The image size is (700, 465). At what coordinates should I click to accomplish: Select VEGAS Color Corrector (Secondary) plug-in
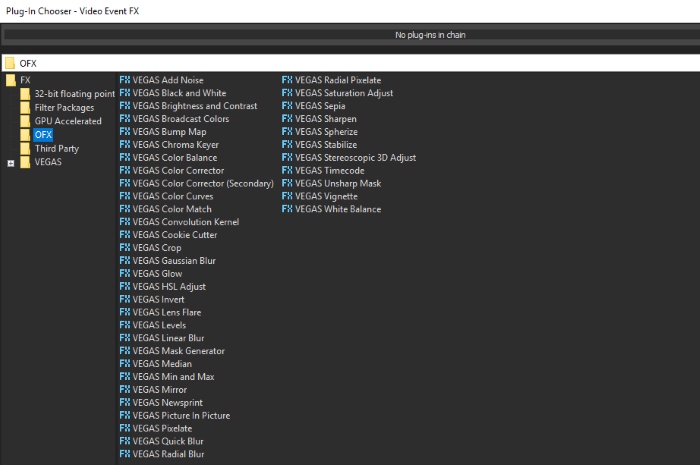[196, 183]
